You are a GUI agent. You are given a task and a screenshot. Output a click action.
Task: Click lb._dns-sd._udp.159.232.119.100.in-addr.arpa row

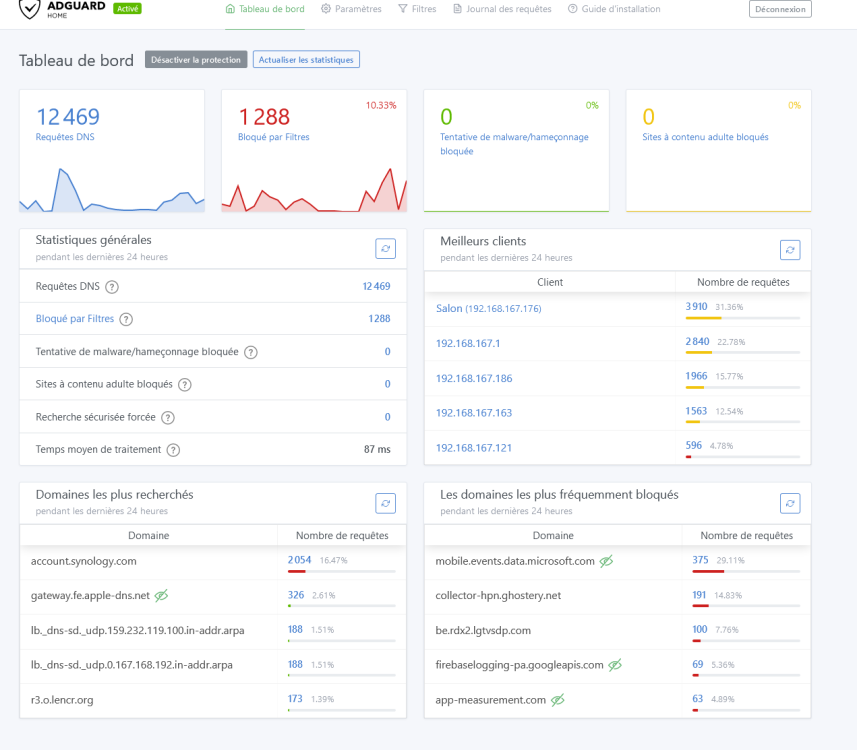coord(213,631)
